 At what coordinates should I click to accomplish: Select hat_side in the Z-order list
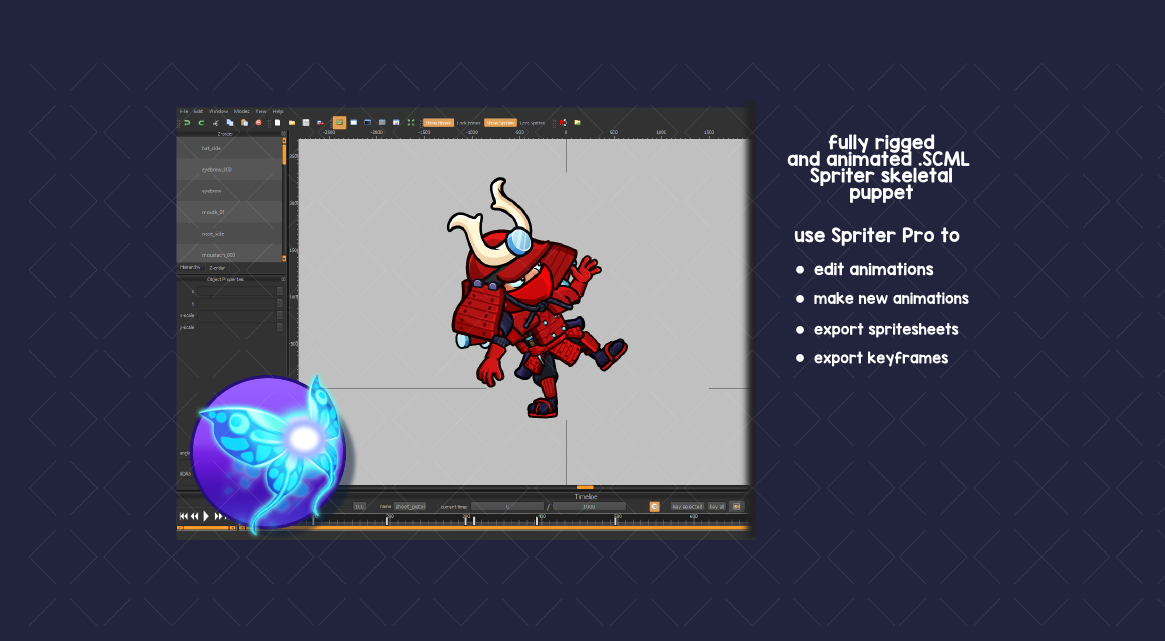229,148
